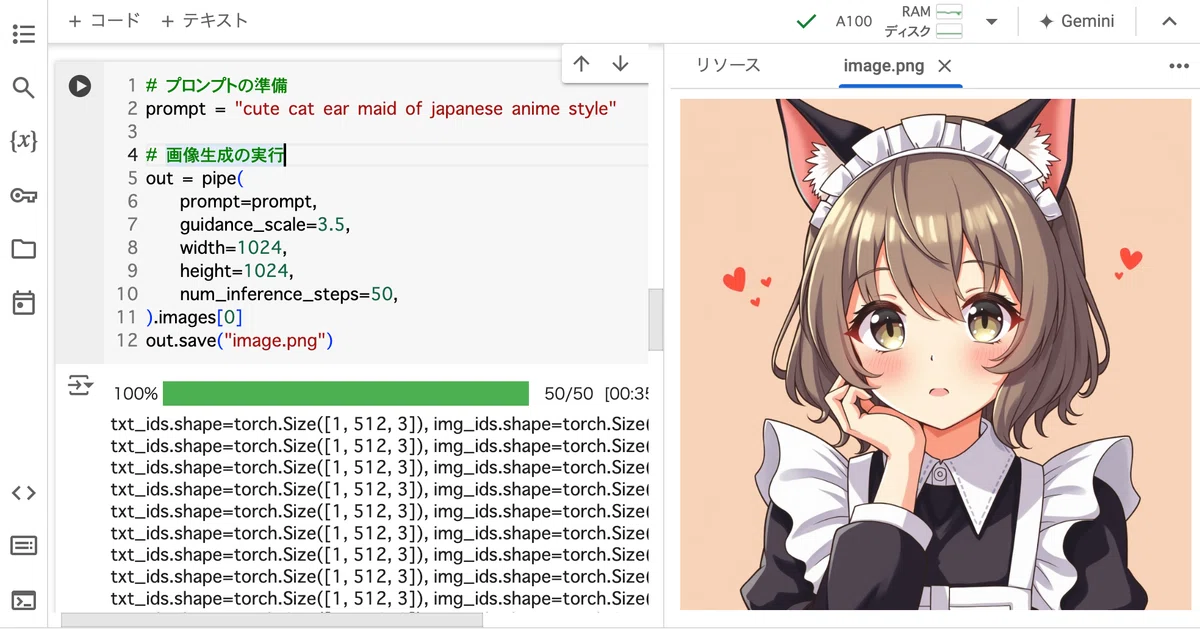Viewport: 1200px width, 629px height.
Task: Click the 50/50 progress counter text
Action: (568, 394)
